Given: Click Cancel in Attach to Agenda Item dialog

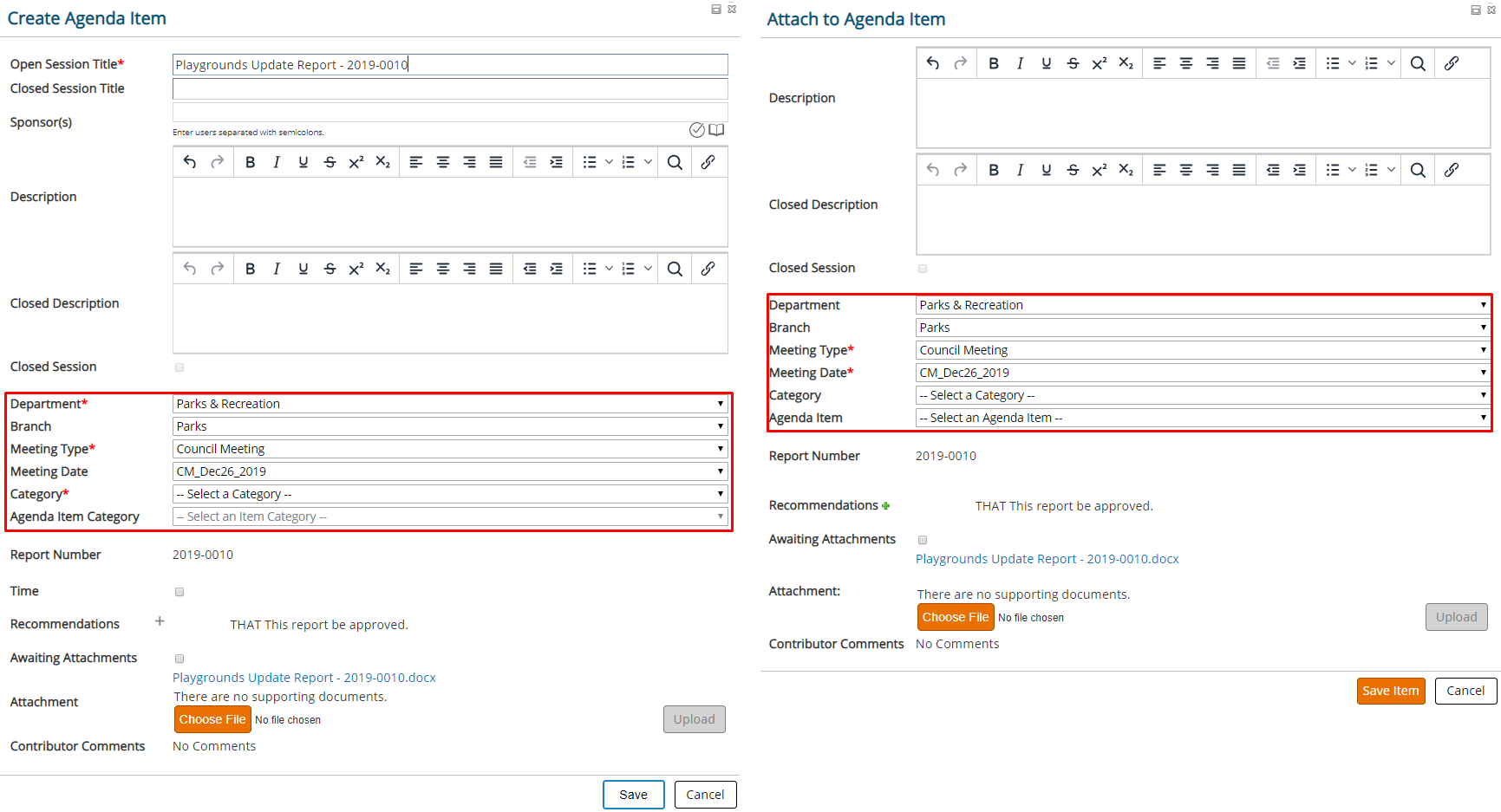Looking at the screenshot, I should click(x=1465, y=691).
